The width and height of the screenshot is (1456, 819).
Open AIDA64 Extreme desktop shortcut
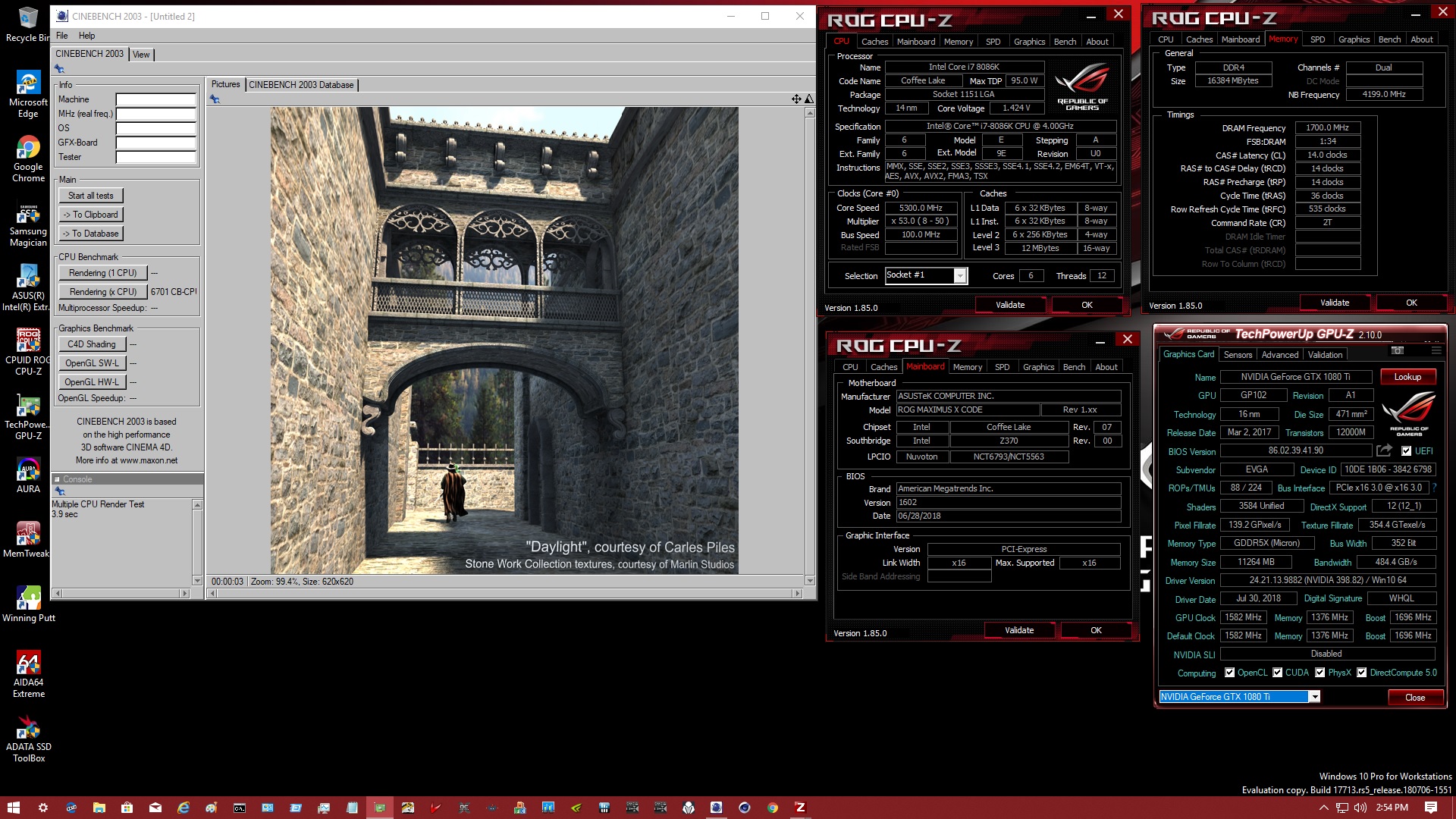coord(27,674)
